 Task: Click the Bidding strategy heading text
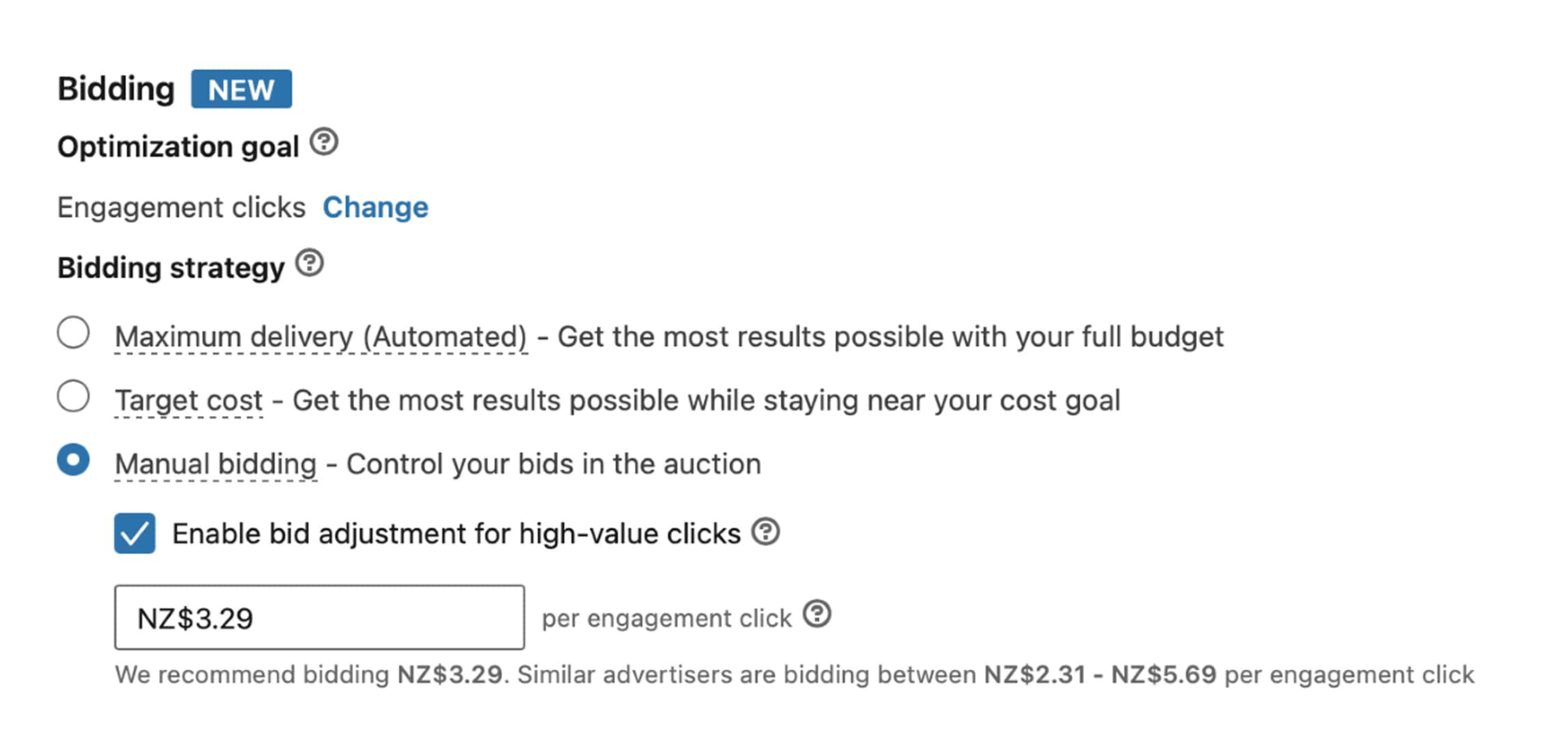171,268
